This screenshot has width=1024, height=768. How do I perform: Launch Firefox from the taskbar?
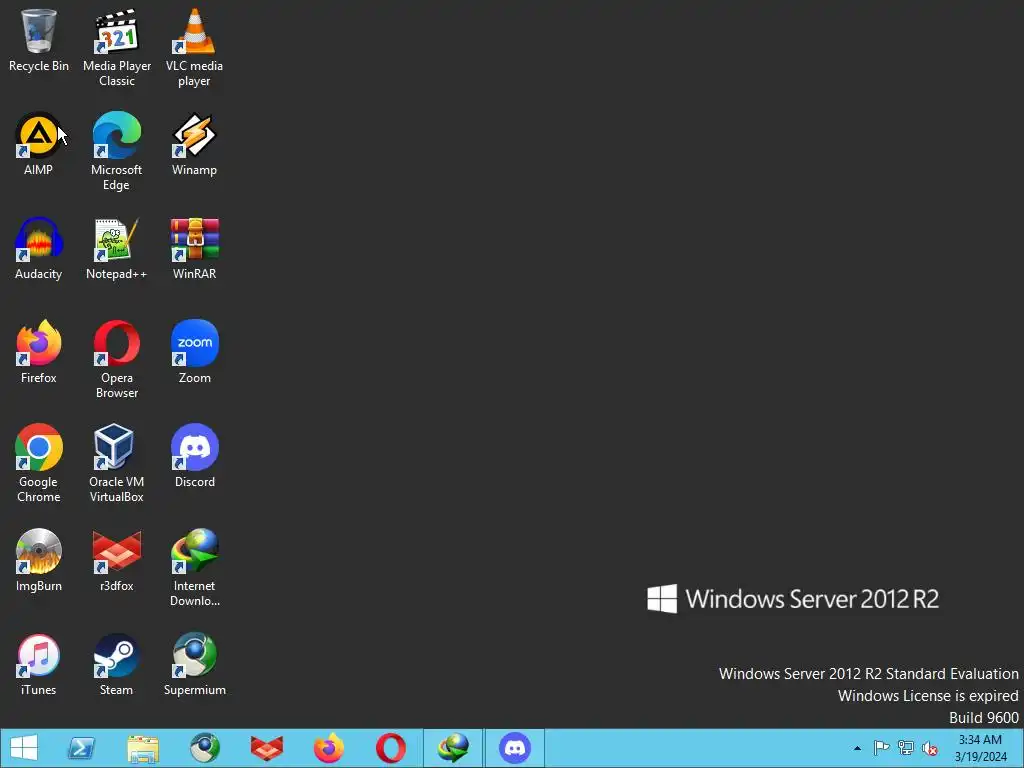(328, 748)
